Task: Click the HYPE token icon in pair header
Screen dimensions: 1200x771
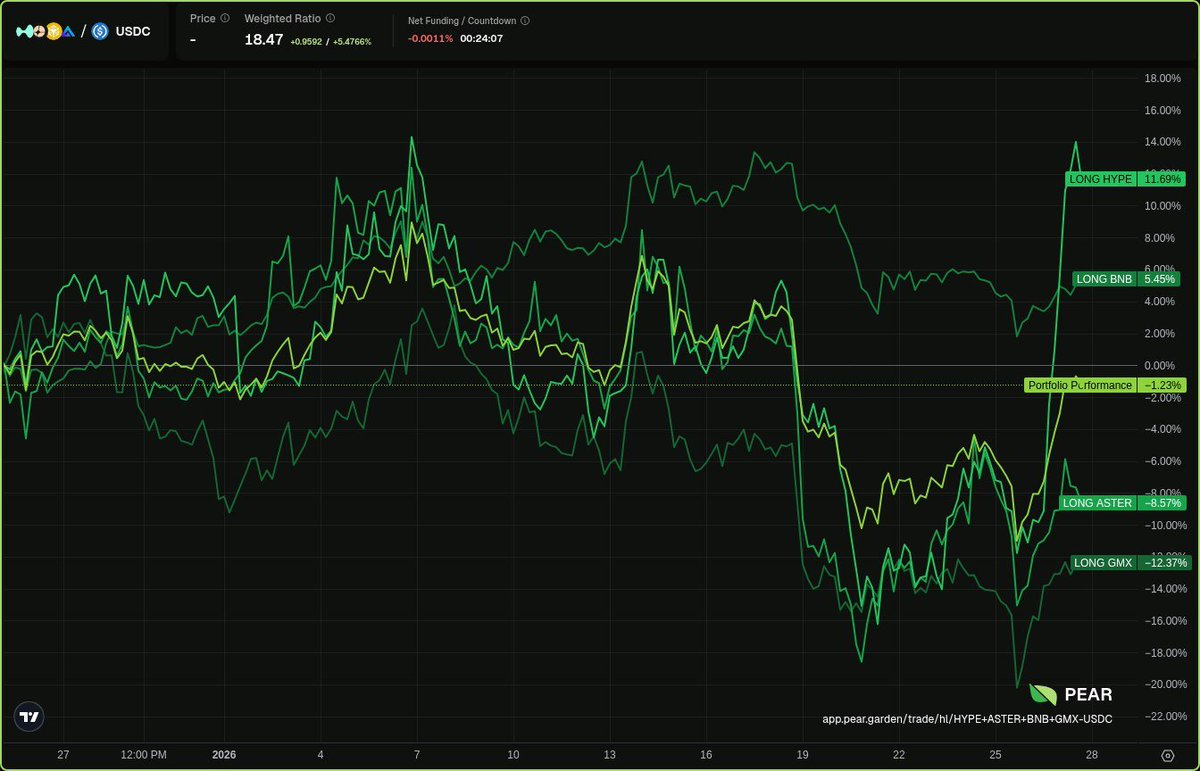Action: pyautogui.click(x=24, y=31)
